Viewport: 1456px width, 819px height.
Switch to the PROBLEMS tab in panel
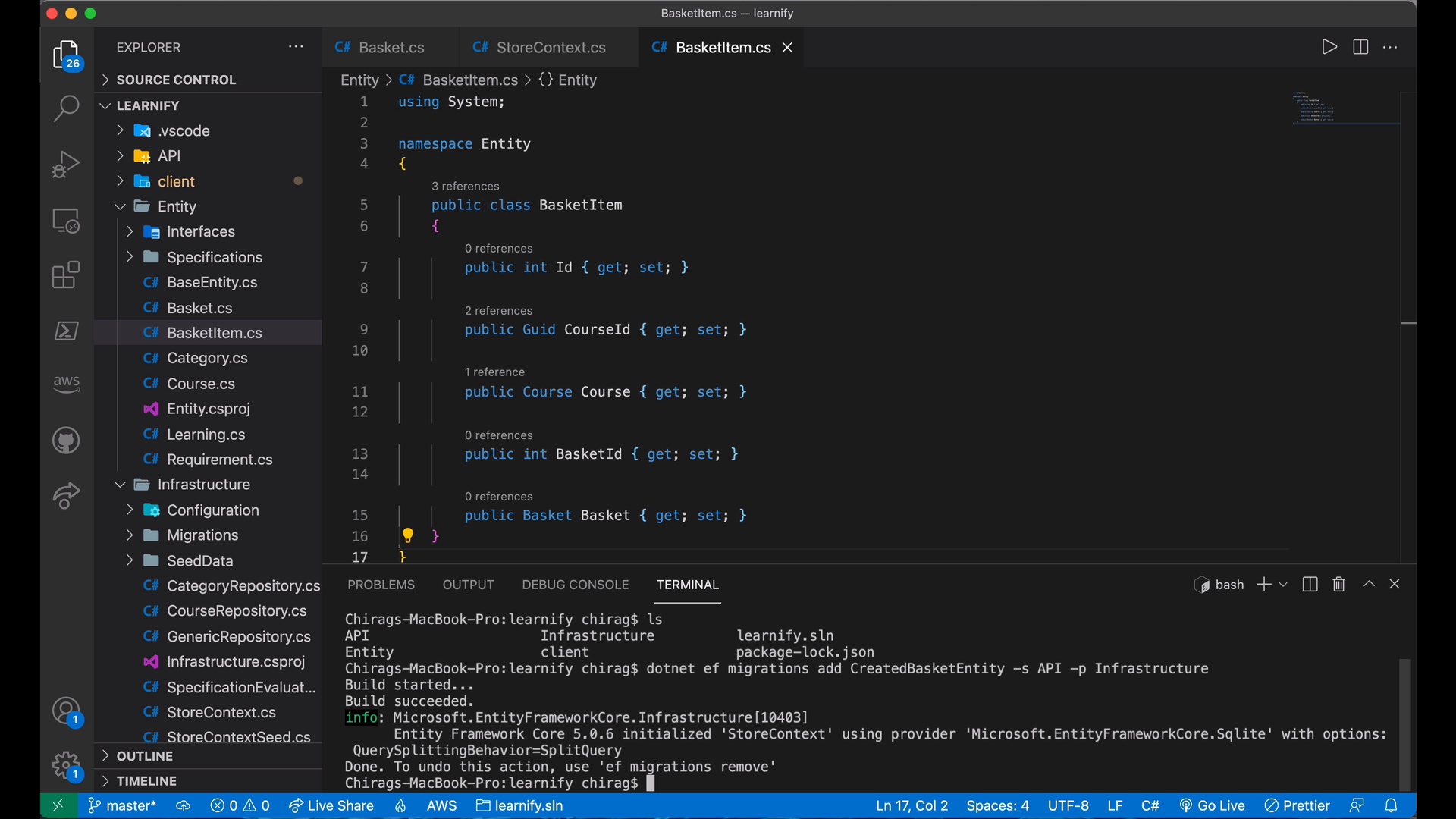click(x=381, y=585)
